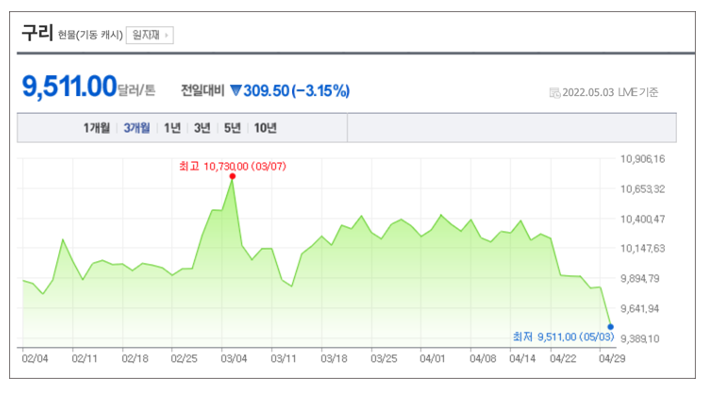Click the 04/01 x-axis date
This screenshot has height=394, width=708.
[433, 359]
